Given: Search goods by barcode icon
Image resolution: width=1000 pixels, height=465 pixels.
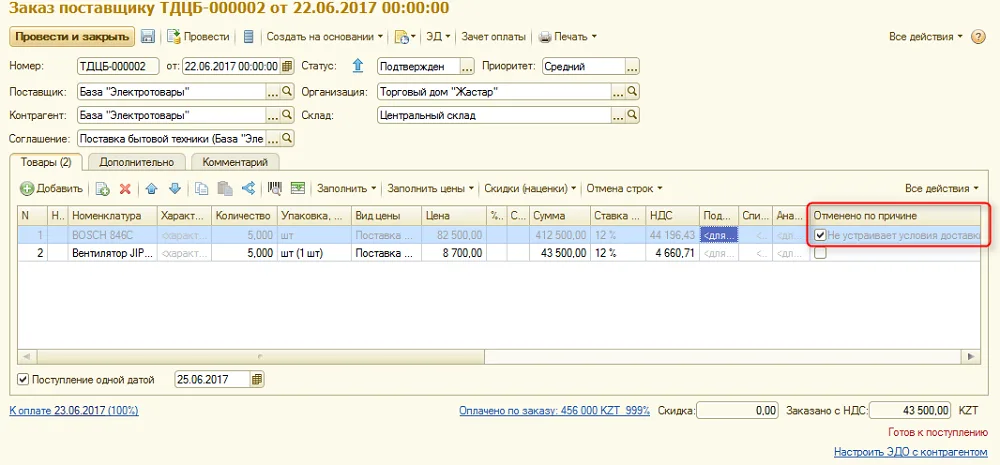Looking at the screenshot, I should [275, 188].
